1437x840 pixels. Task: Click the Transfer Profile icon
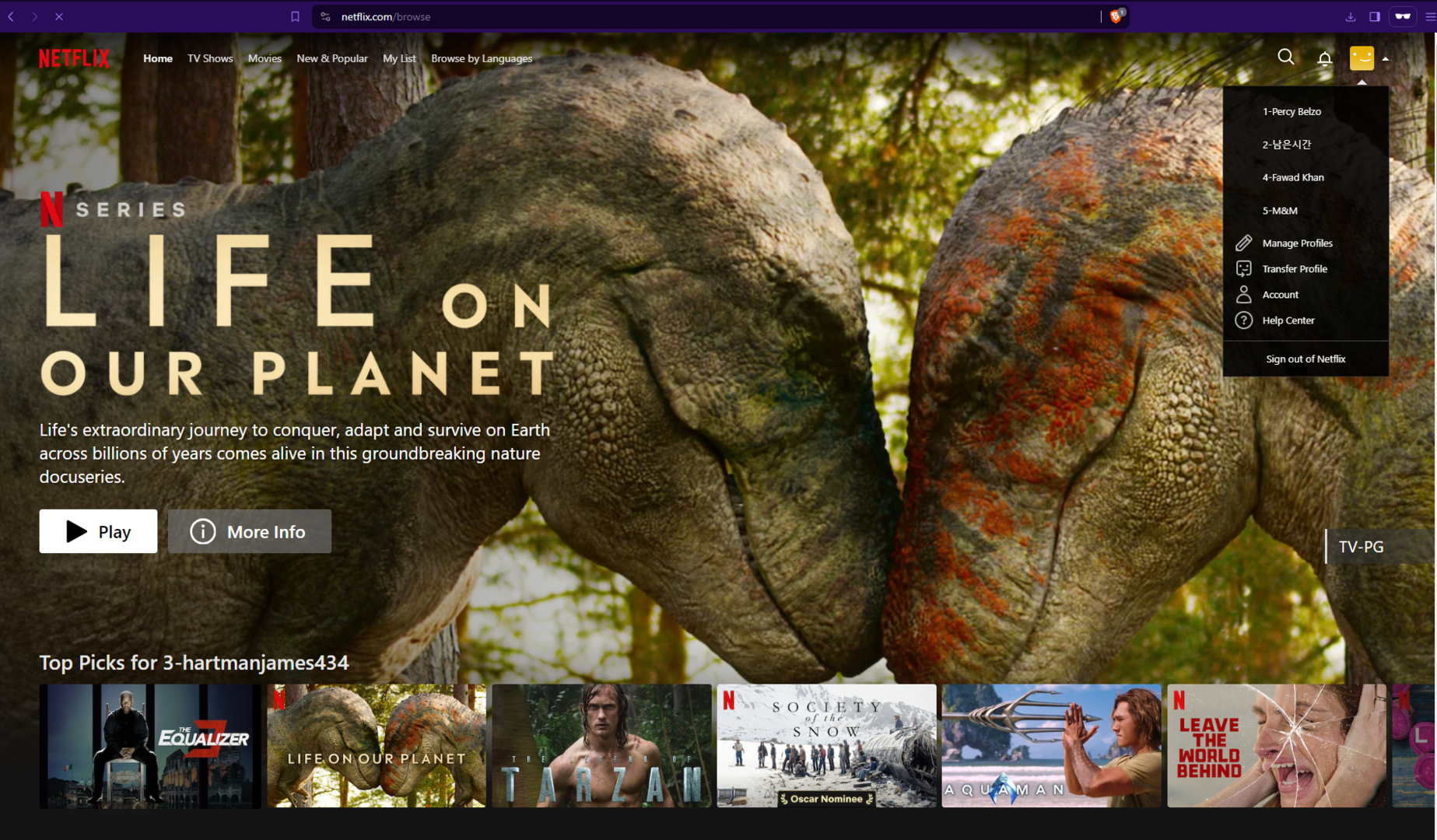tap(1243, 268)
